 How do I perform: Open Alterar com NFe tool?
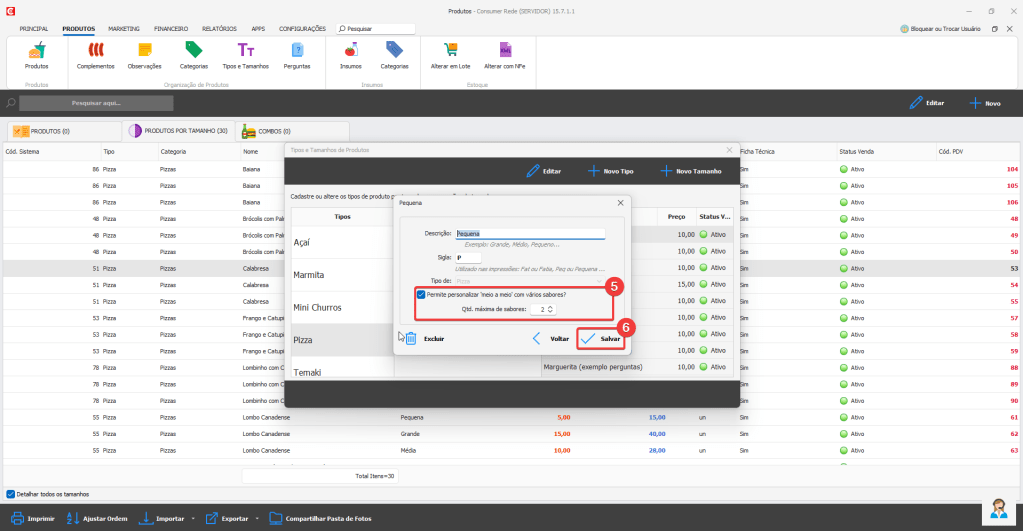coord(505,52)
